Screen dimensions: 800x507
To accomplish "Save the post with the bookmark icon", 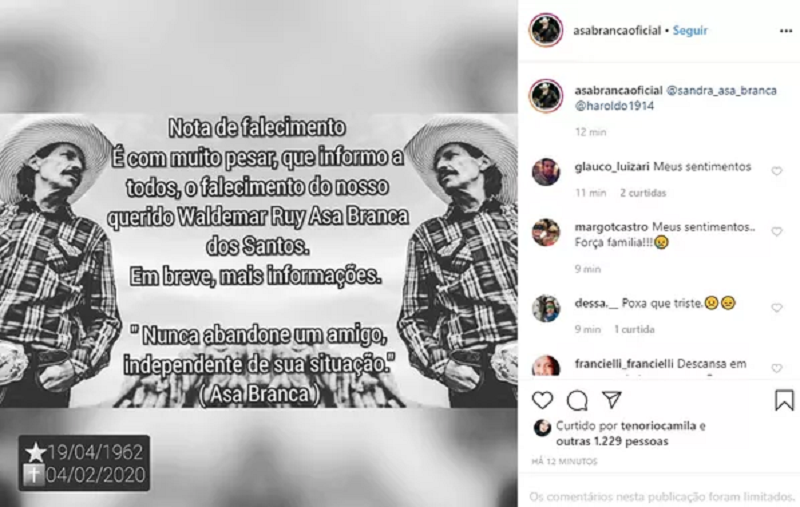I will [x=784, y=400].
